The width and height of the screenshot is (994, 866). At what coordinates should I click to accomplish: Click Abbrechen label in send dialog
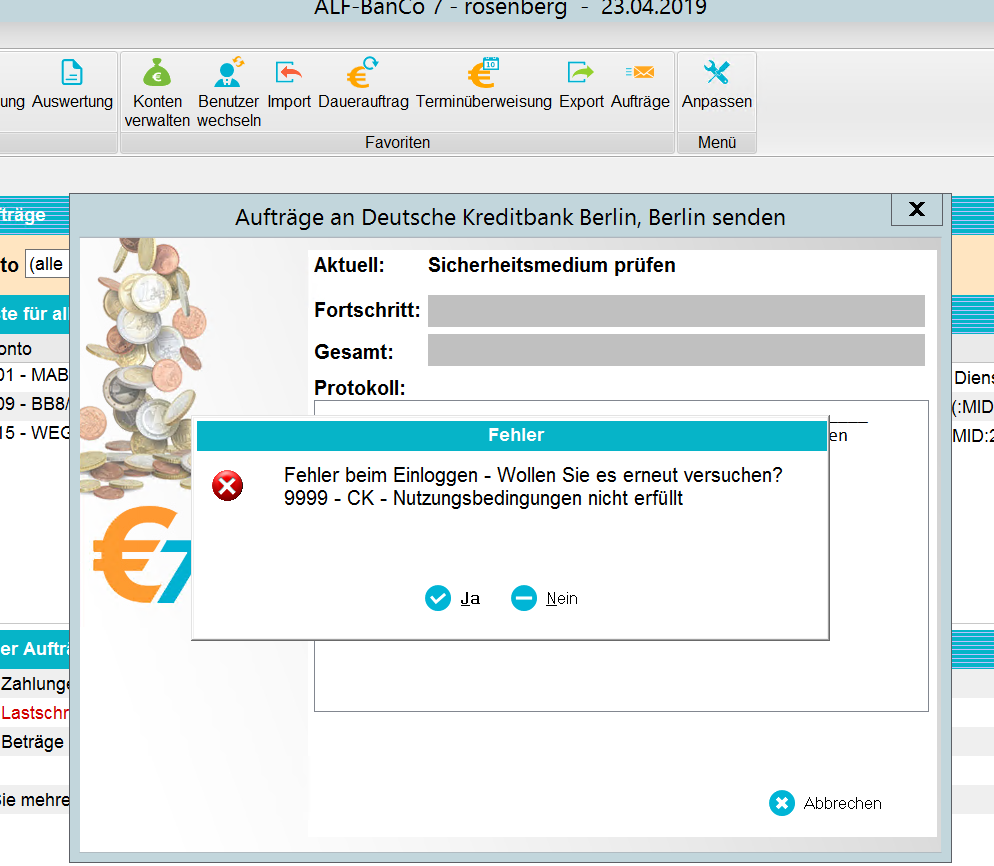[842, 803]
